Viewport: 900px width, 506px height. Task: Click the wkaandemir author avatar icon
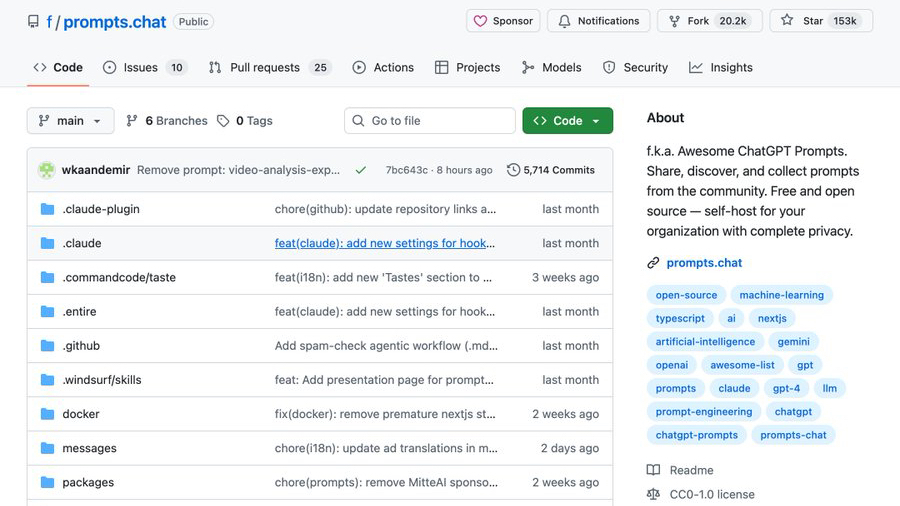click(46, 170)
